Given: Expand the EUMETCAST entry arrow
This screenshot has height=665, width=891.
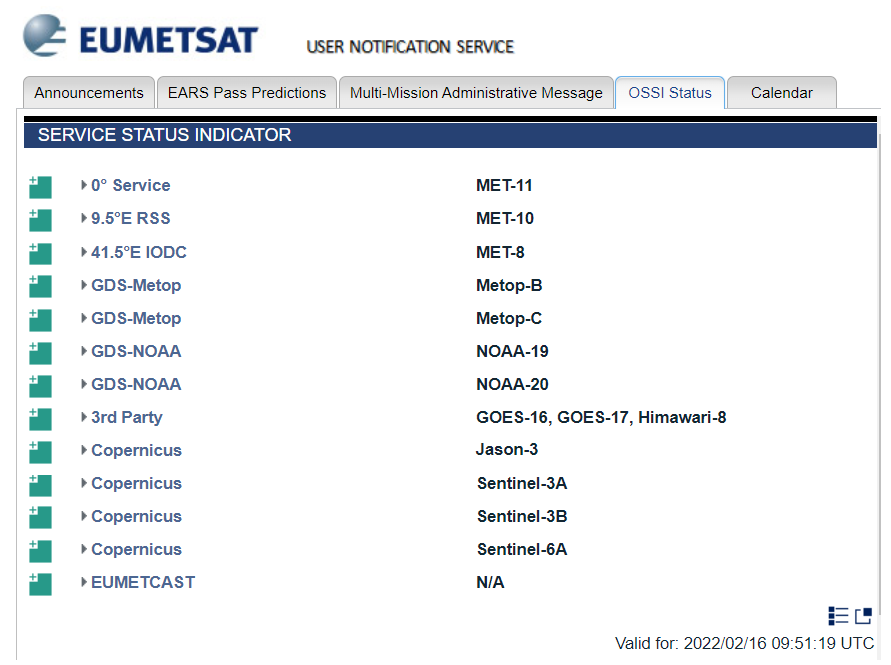Looking at the screenshot, I should (84, 581).
